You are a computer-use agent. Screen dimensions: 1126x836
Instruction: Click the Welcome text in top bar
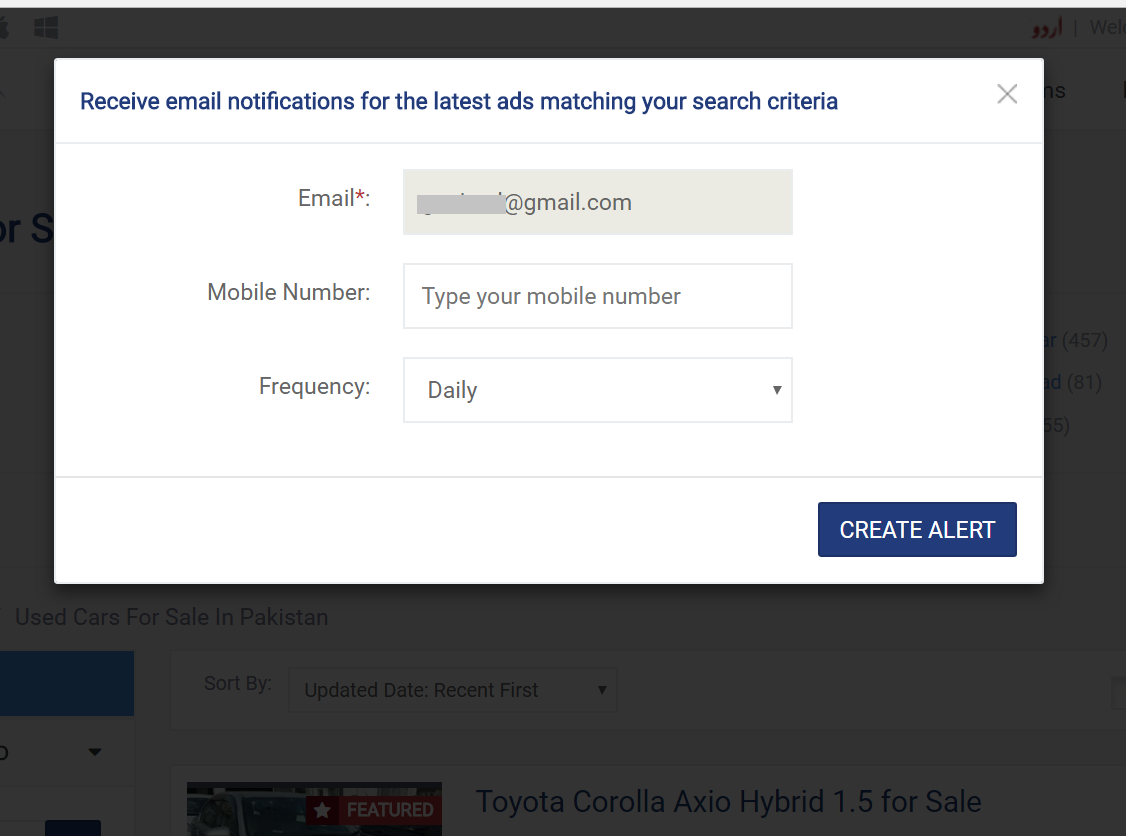(x=1107, y=27)
